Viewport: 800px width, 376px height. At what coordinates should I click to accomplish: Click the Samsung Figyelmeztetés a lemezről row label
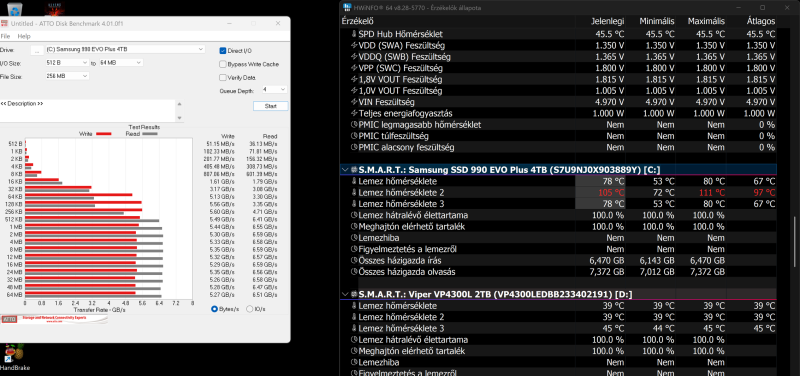click(408, 249)
